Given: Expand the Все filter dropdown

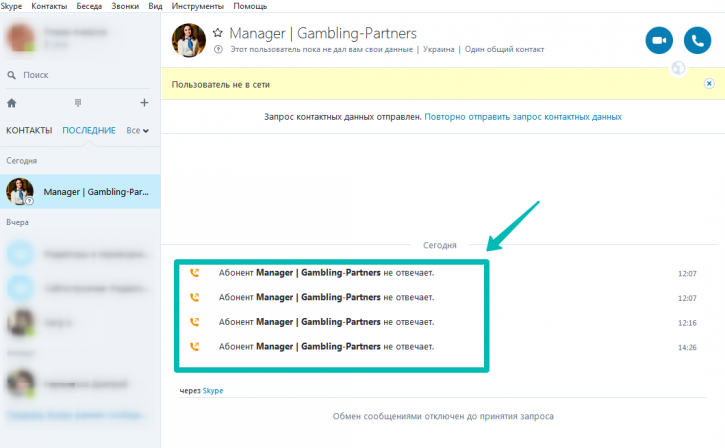Looking at the screenshot, I should (x=137, y=130).
